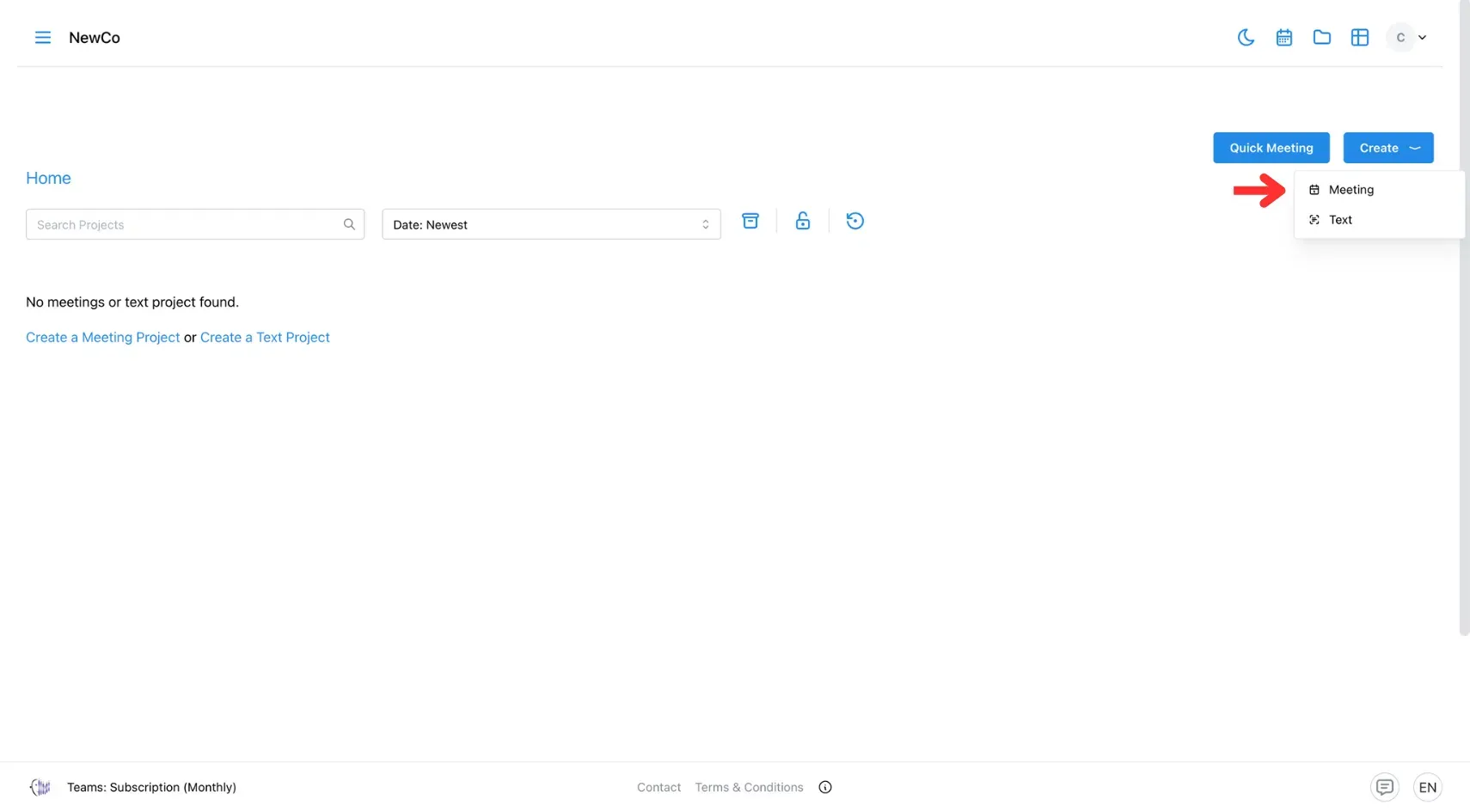The width and height of the screenshot is (1470, 812).
Task: Click the info icon next to Terms & Conditions
Action: coord(824,787)
